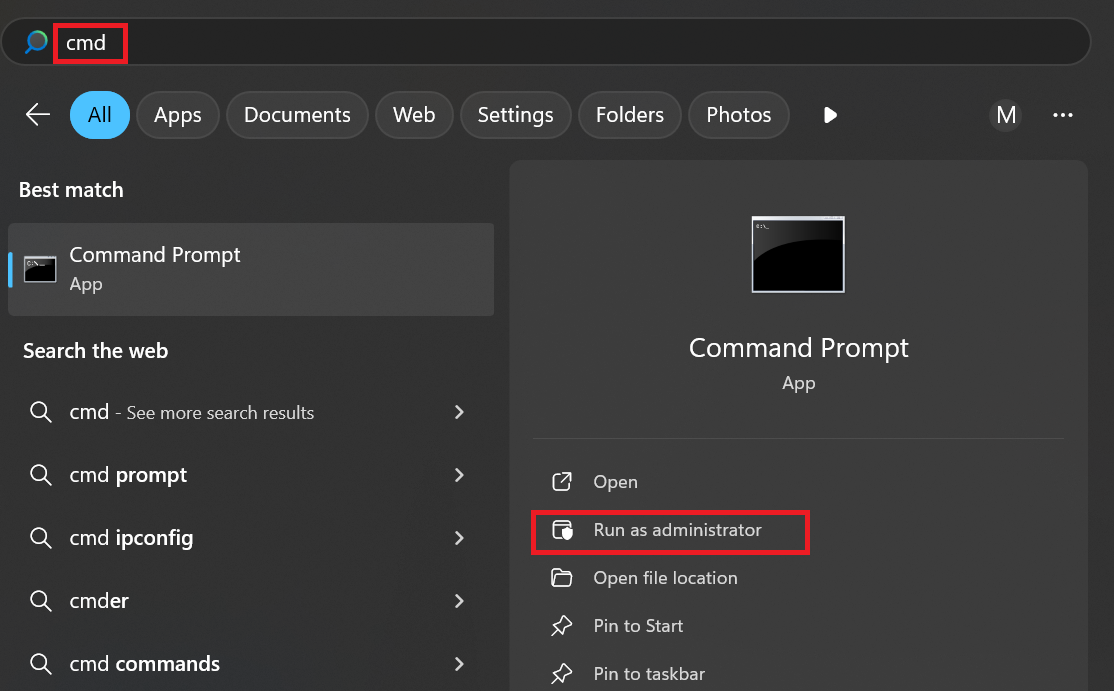The image size is (1114, 691).
Task: Click the search magnifier icon in search bar
Action: tap(36, 42)
